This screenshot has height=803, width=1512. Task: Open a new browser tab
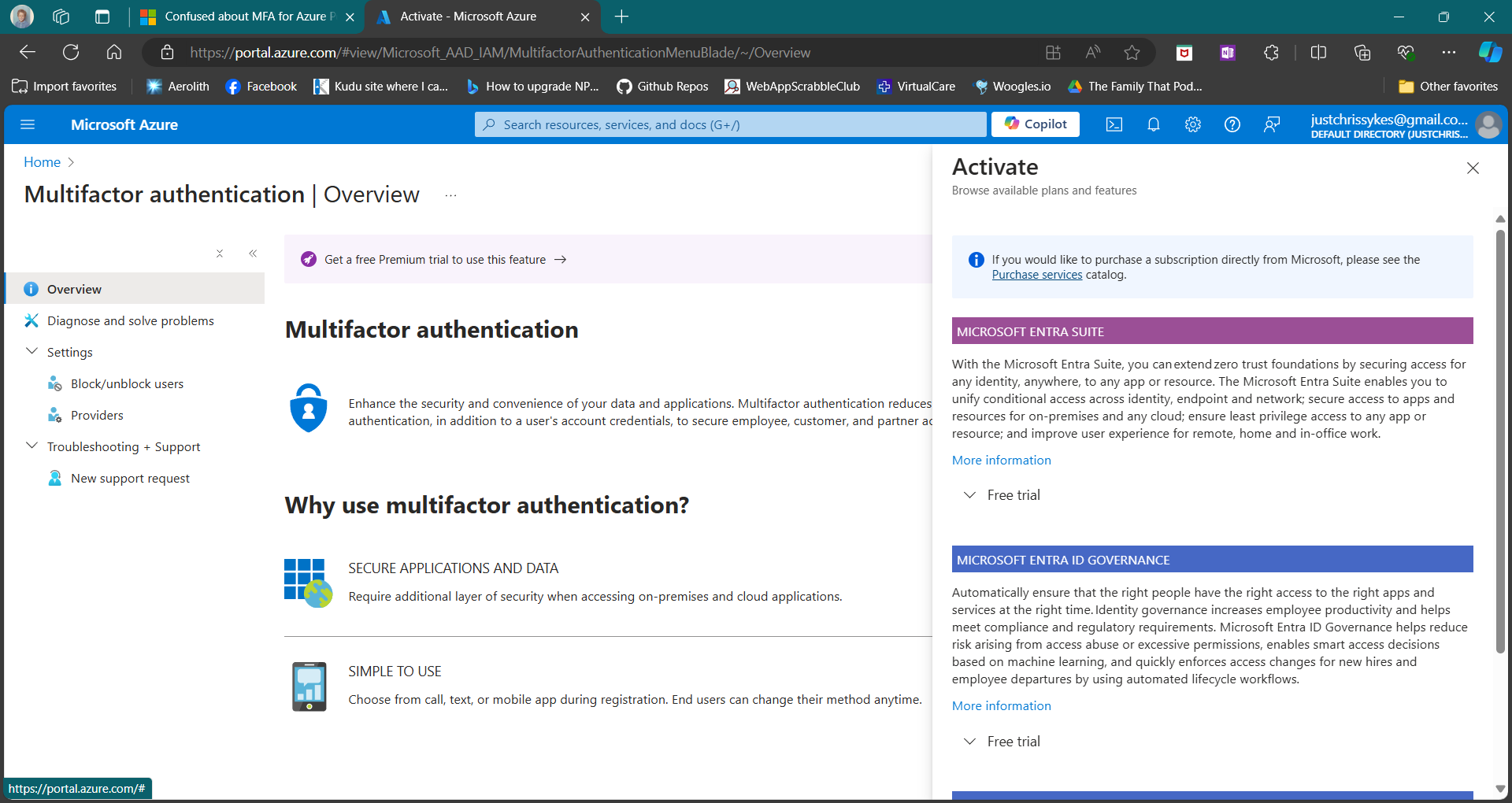(621, 17)
